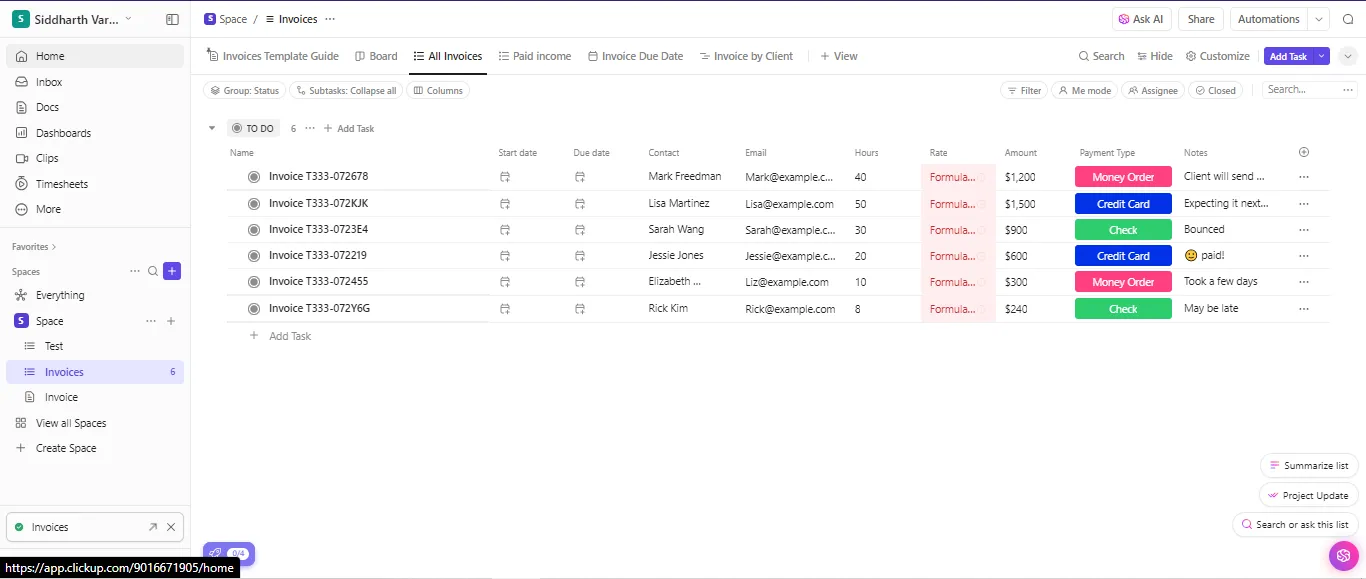Open the Columns chooser
The height and width of the screenshot is (579, 1366).
pyautogui.click(x=438, y=90)
